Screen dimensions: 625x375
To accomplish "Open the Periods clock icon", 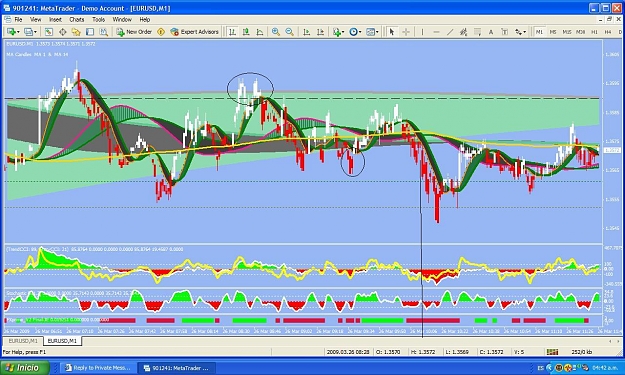I will tap(353, 32).
